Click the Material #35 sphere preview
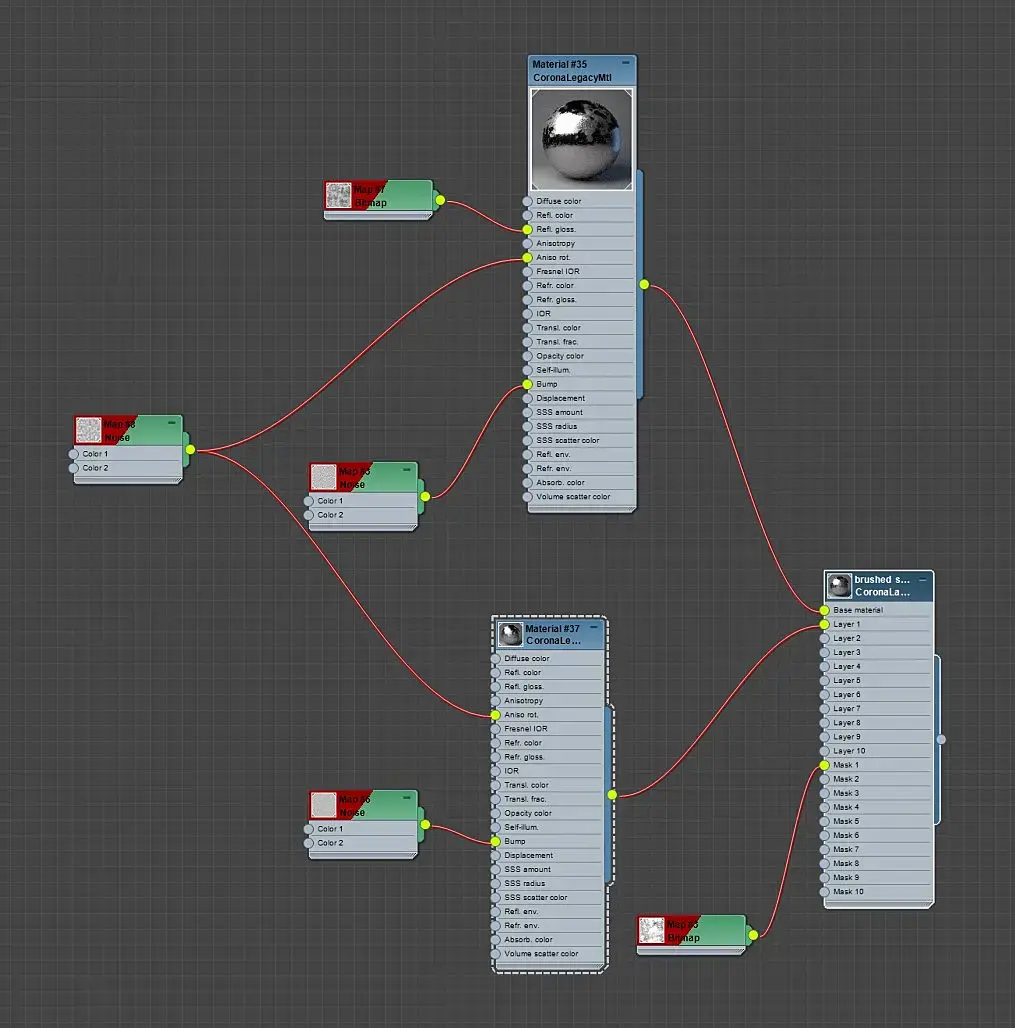This screenshot has height=1028, width=1015. click(582, 140)
